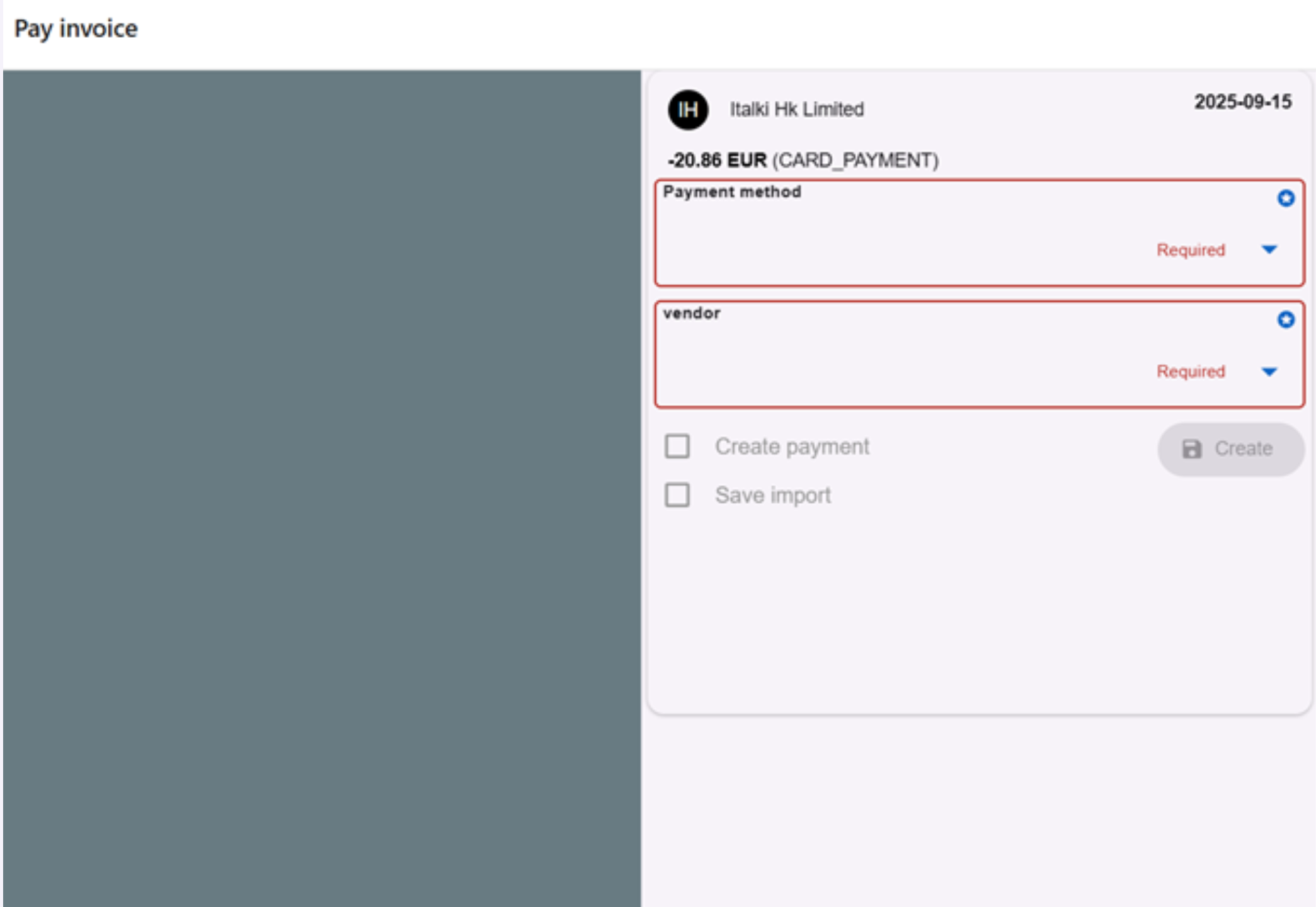This screenshot has width=1316, height=907.
Task: Click the Create payment label
Action: [x=792, y=447]
